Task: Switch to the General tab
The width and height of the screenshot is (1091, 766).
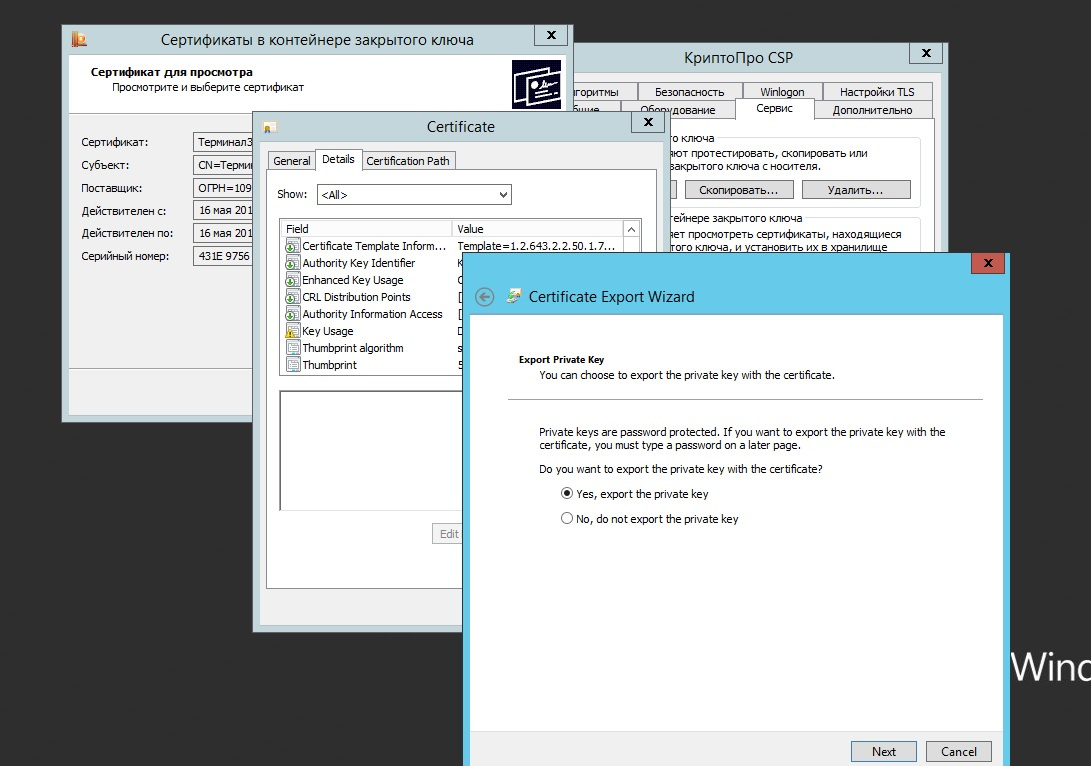Action: (x=292, y=161)
